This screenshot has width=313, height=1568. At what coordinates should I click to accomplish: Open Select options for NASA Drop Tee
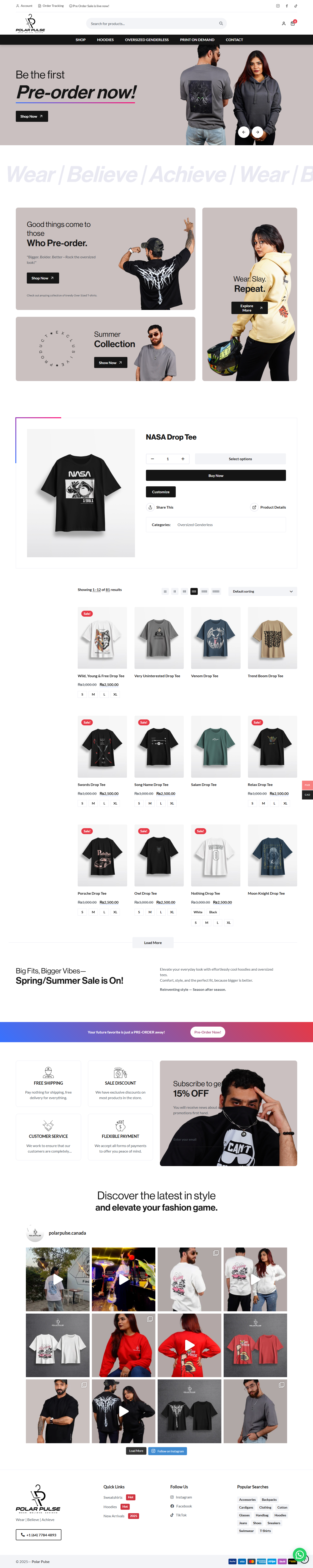click(x=240, y=459)
